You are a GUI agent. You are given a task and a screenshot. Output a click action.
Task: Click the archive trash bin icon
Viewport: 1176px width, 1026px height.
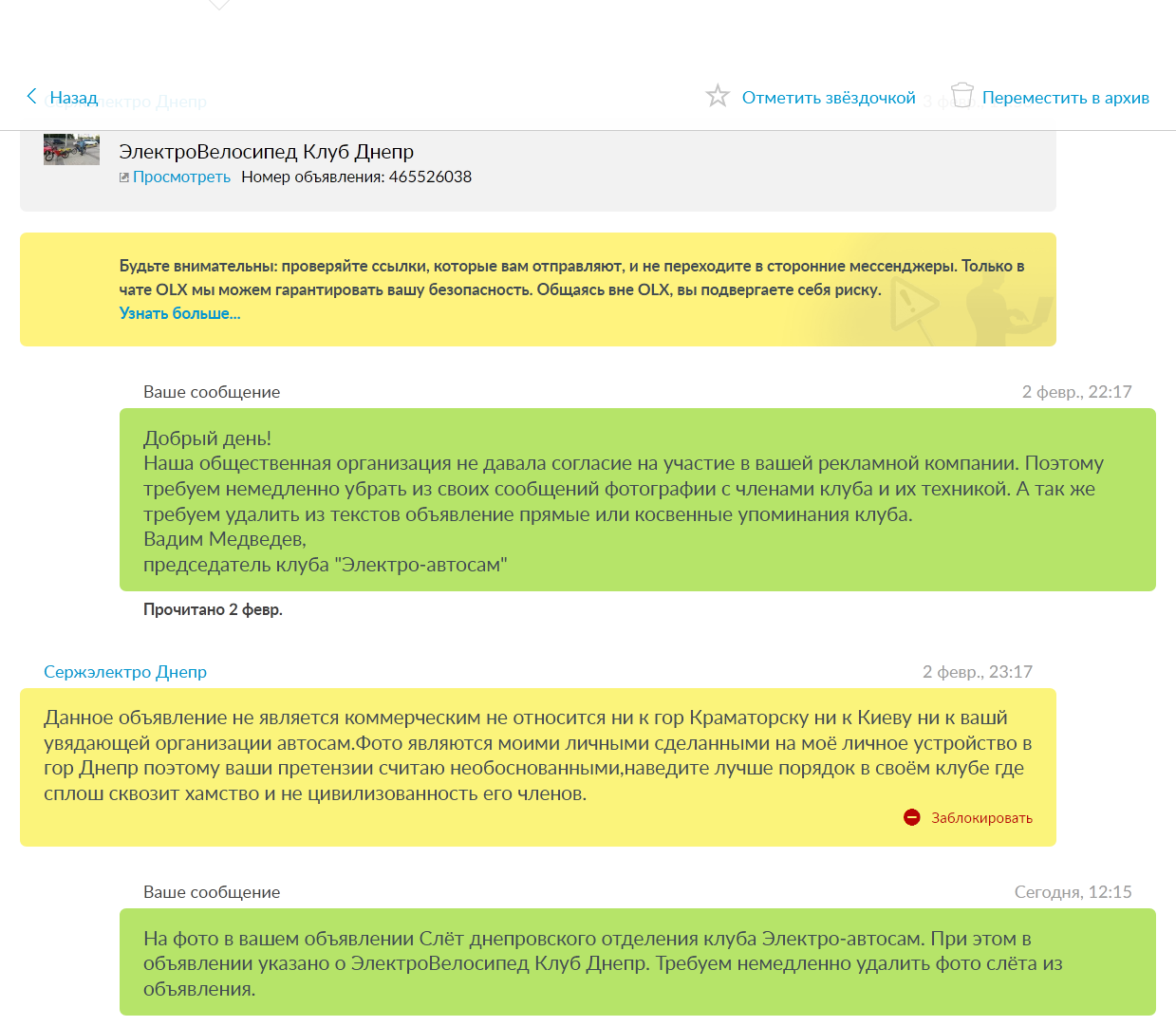[x=961, y=96]
